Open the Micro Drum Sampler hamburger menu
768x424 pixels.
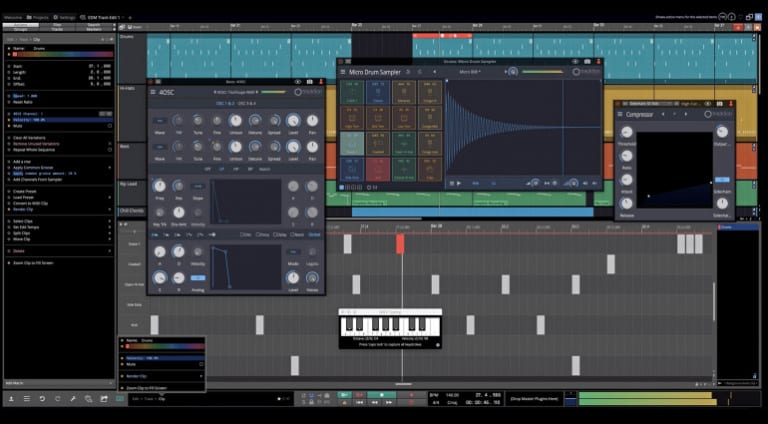(x=342, y=72)
